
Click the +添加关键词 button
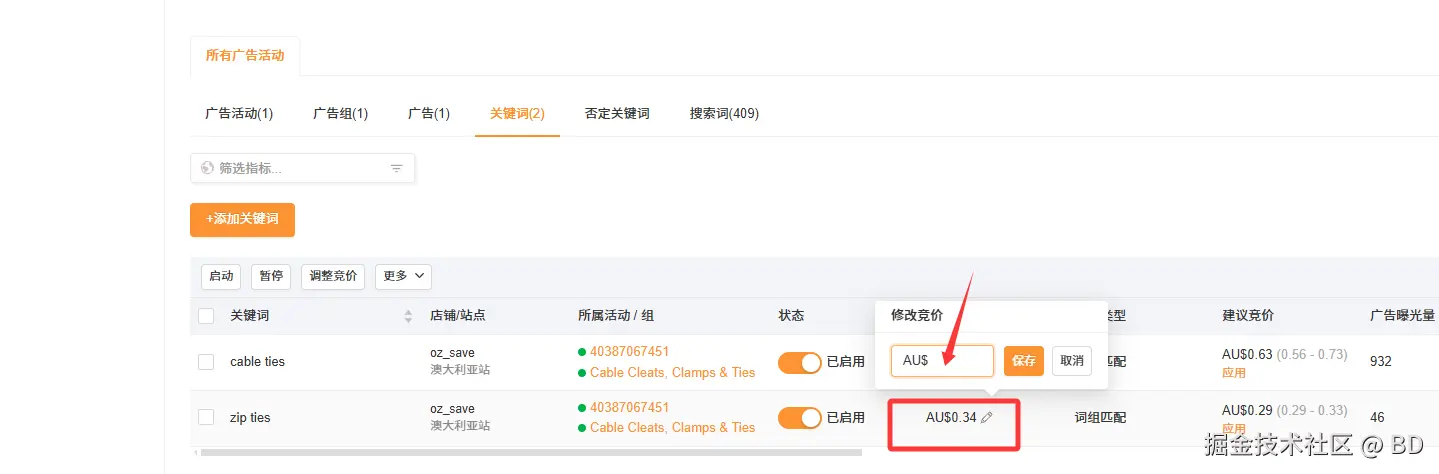point(242,219)
